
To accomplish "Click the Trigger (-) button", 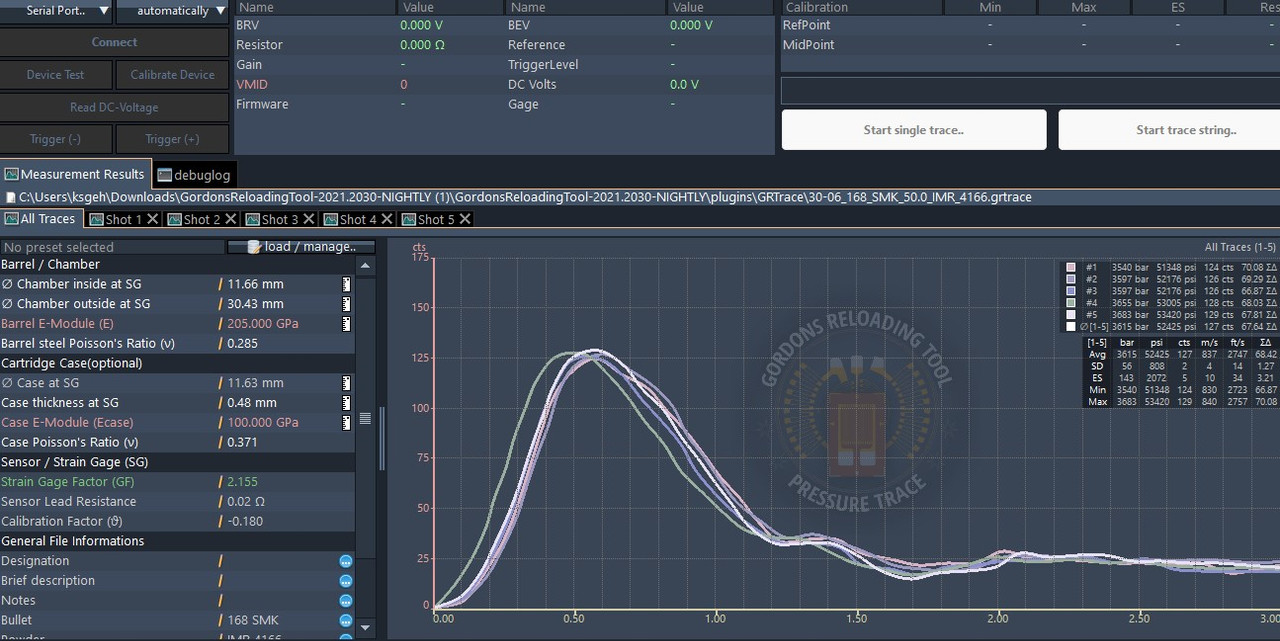I will [x=56, y=139].
